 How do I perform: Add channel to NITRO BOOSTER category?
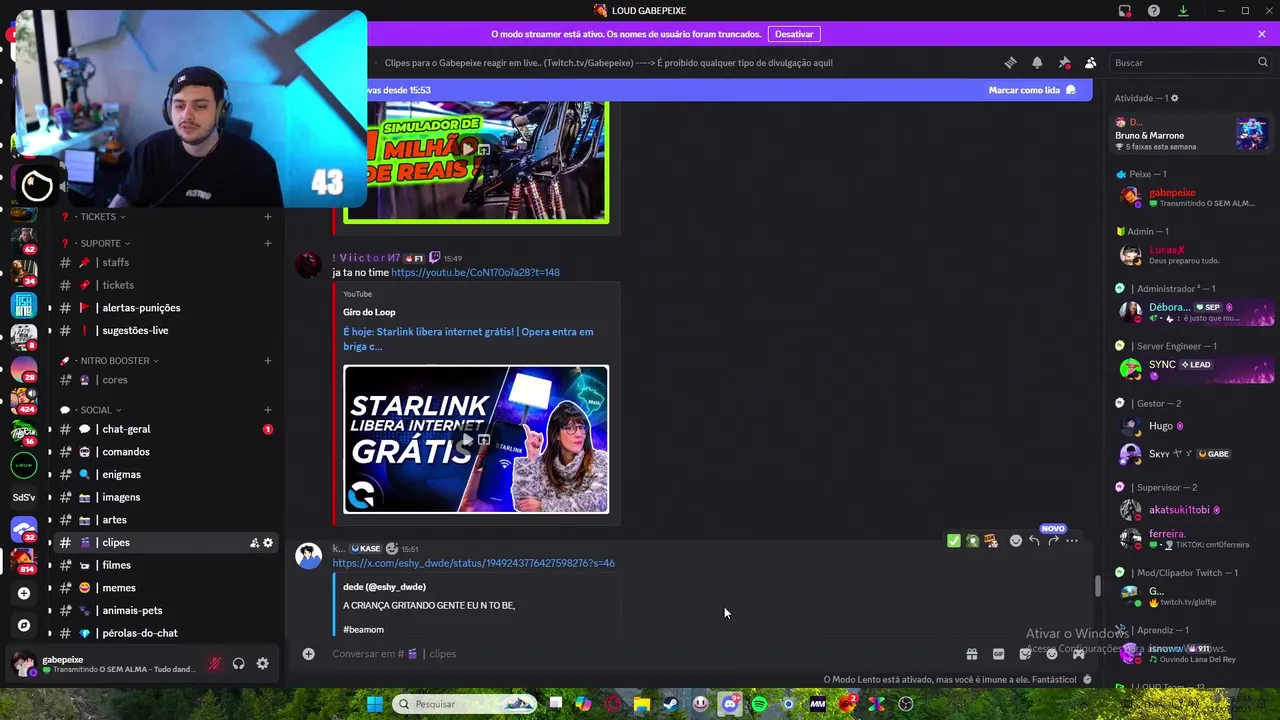267,361
